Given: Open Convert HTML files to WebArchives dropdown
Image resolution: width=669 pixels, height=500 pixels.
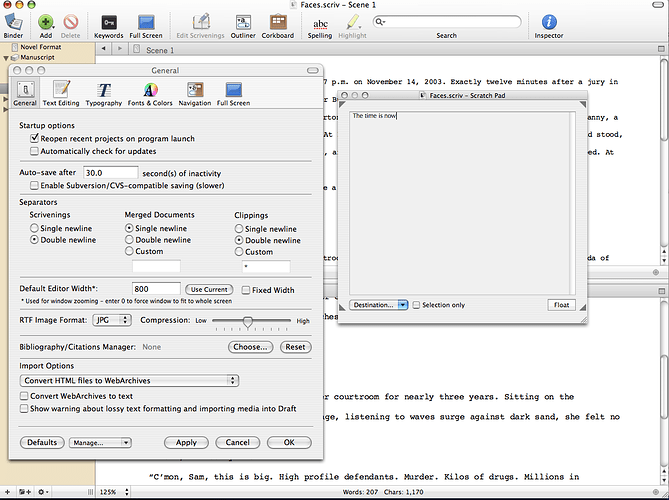Looking at the screenshot, I should coord(129,381).
